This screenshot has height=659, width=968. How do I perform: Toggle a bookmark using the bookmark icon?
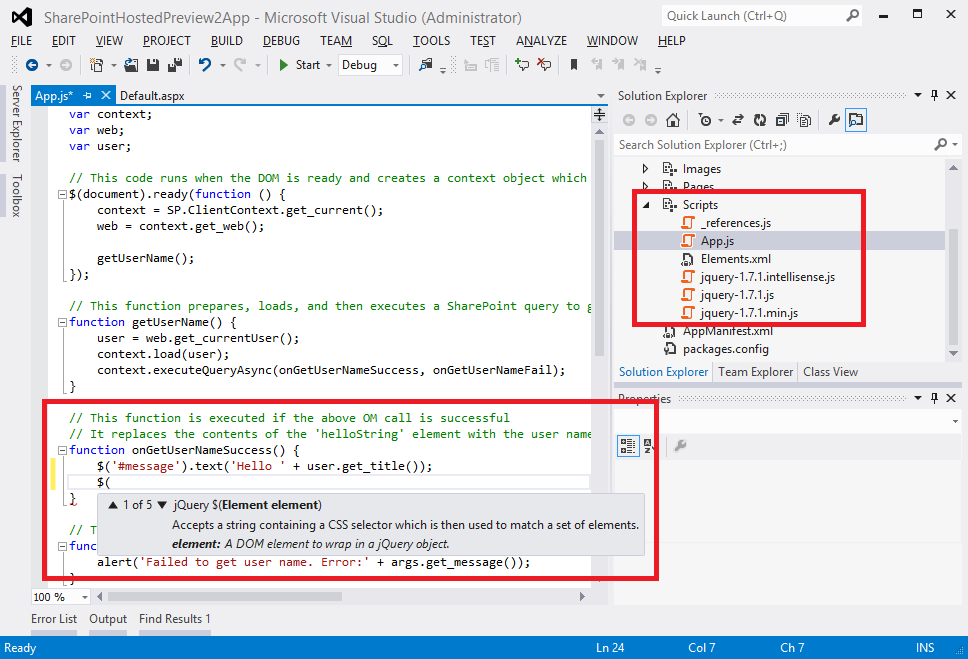tap(574, 65)
